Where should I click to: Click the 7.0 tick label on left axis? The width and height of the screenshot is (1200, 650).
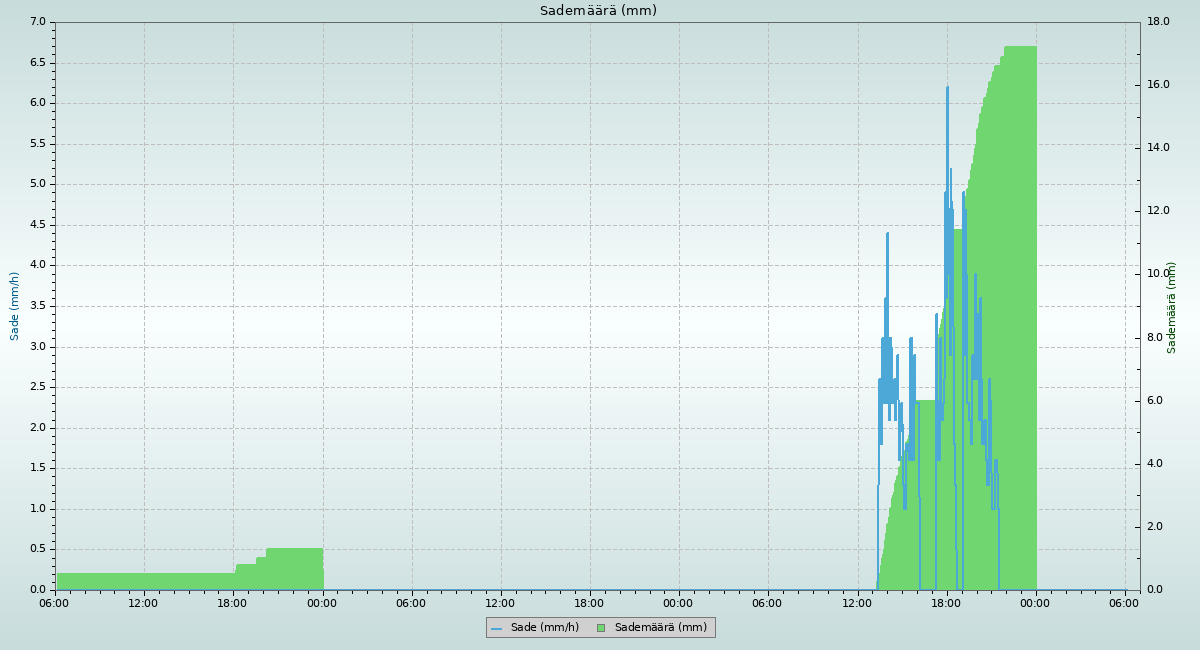click(x=38, y=22)
